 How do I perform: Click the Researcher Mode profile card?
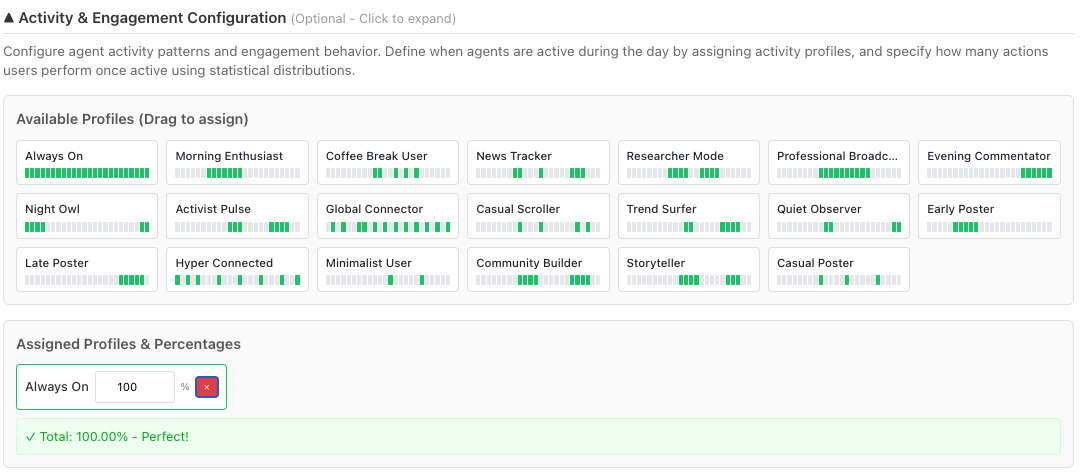point(688,162)
